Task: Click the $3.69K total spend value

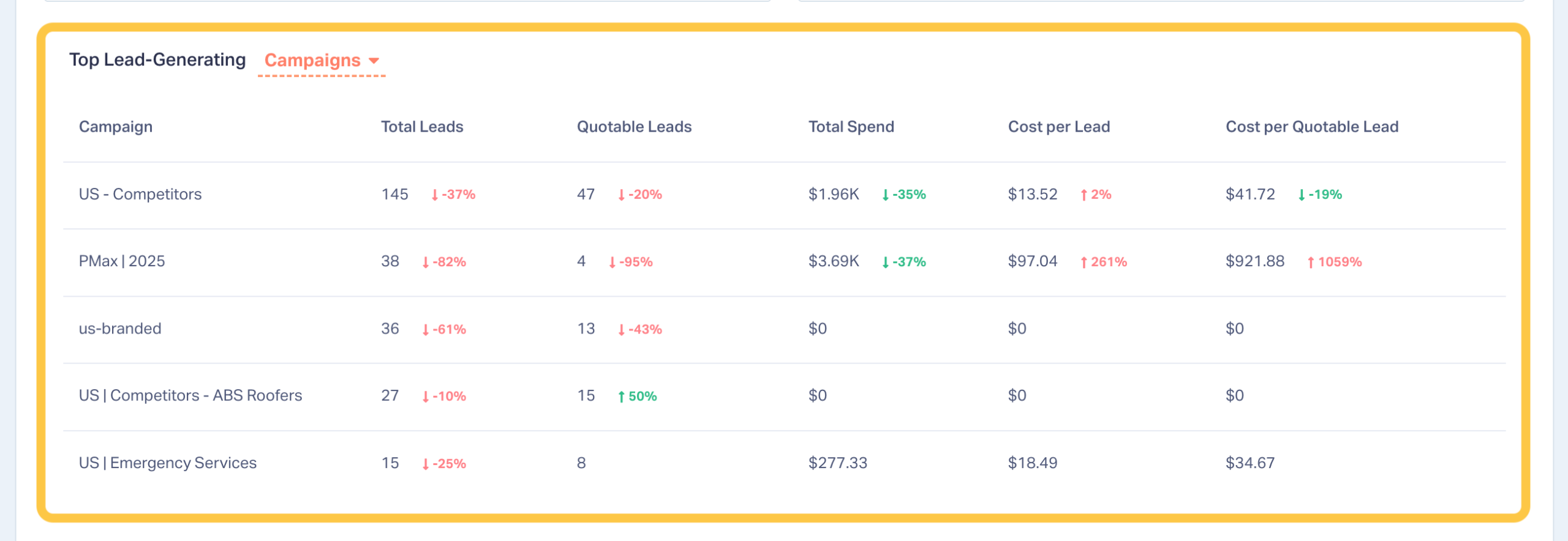Action: pyautogui.click(x=834, y=261)
